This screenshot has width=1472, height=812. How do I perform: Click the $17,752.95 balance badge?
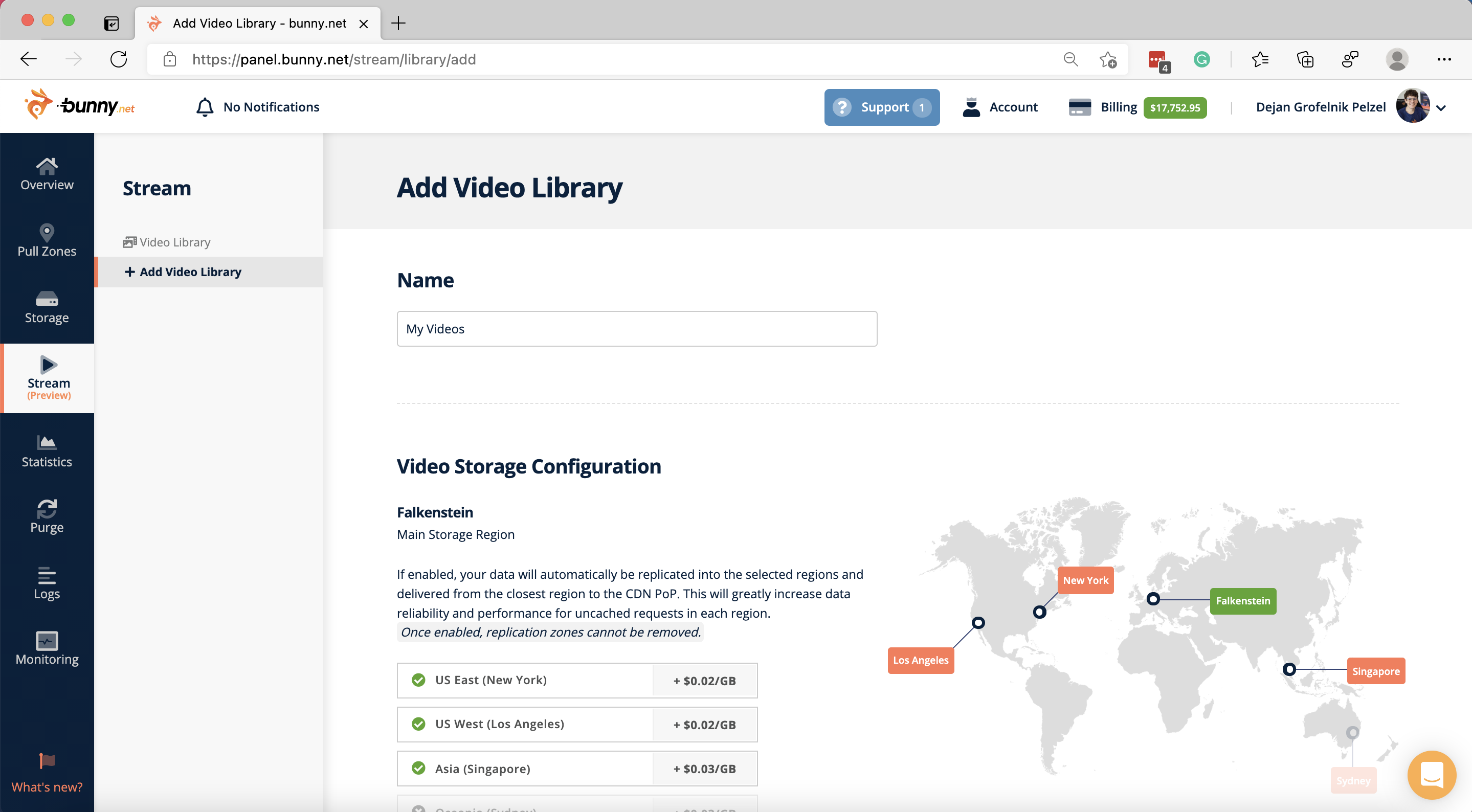tap(1175, 107)
